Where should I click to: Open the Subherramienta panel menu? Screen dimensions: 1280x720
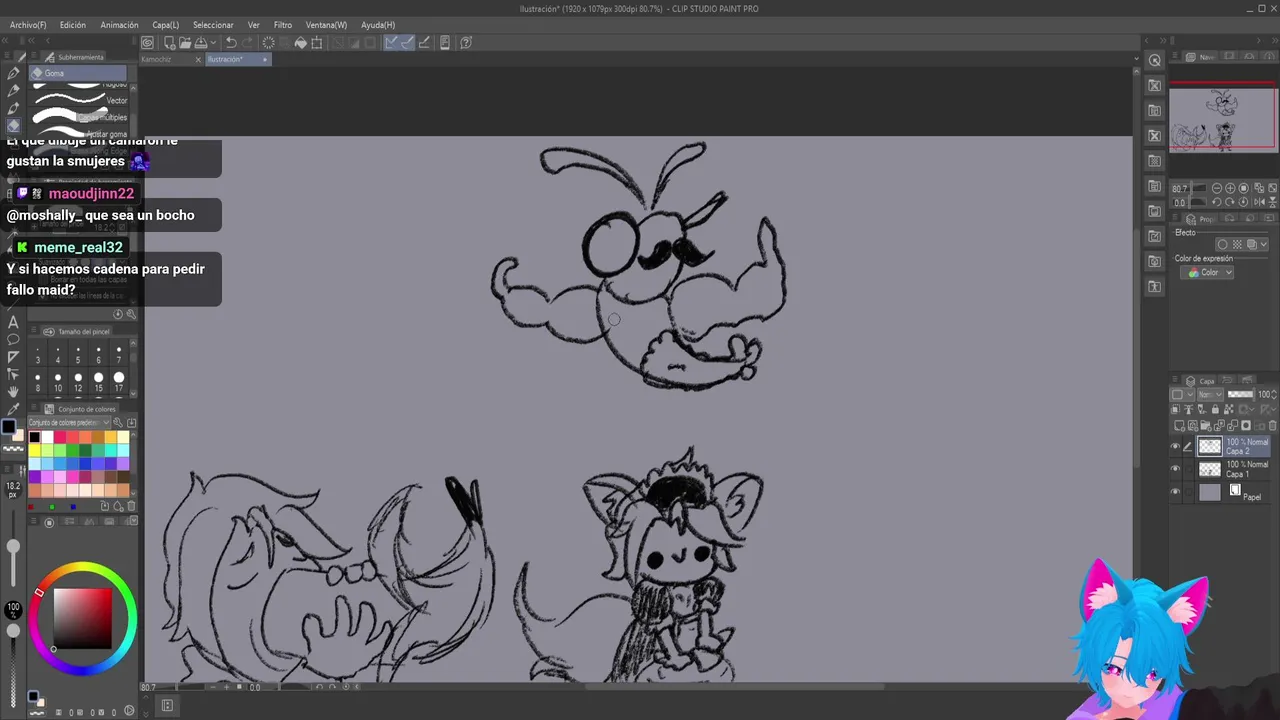(x=36, y=57)
